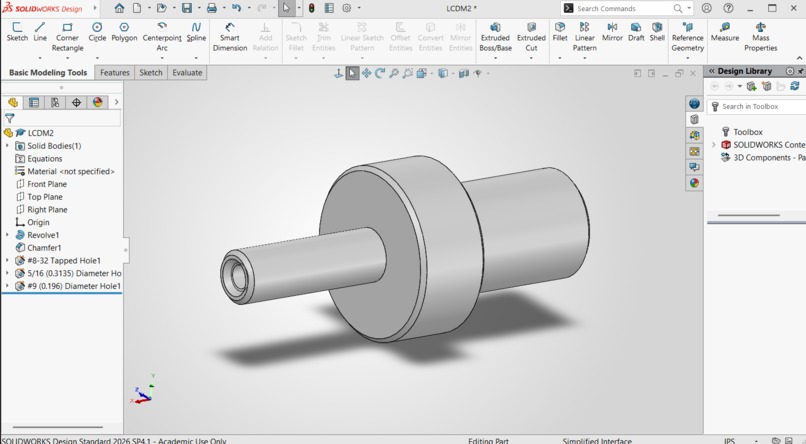Viewport: 806px width, 444px height.
Task: Apply the Fillet feature
Action: (x=560, y=32)
